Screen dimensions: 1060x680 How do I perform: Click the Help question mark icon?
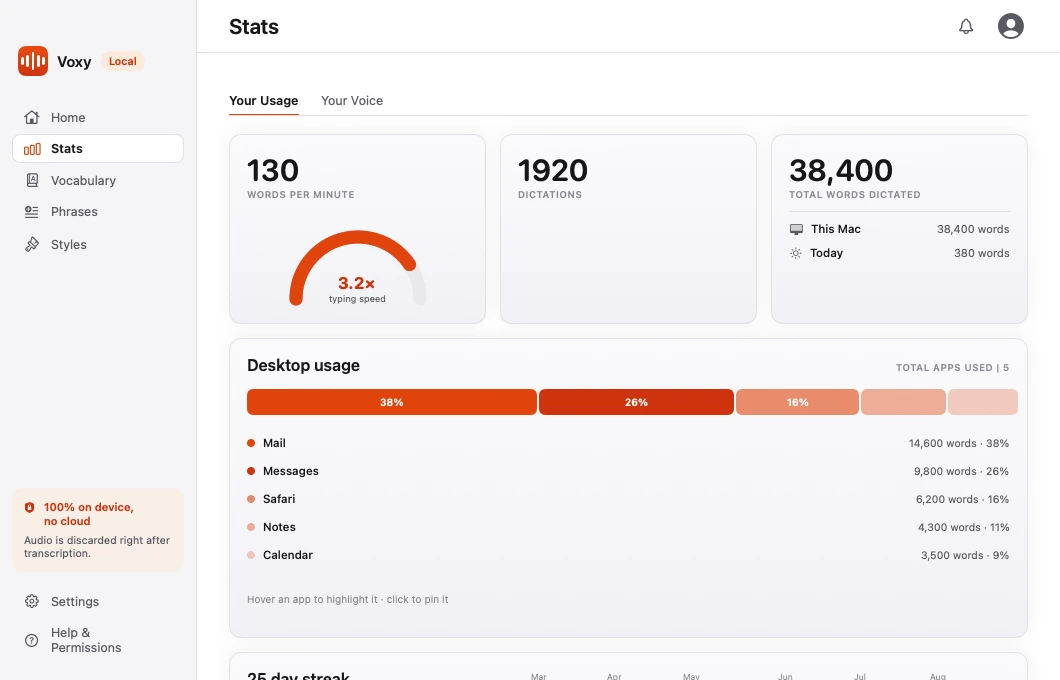[x=32, y=640]
